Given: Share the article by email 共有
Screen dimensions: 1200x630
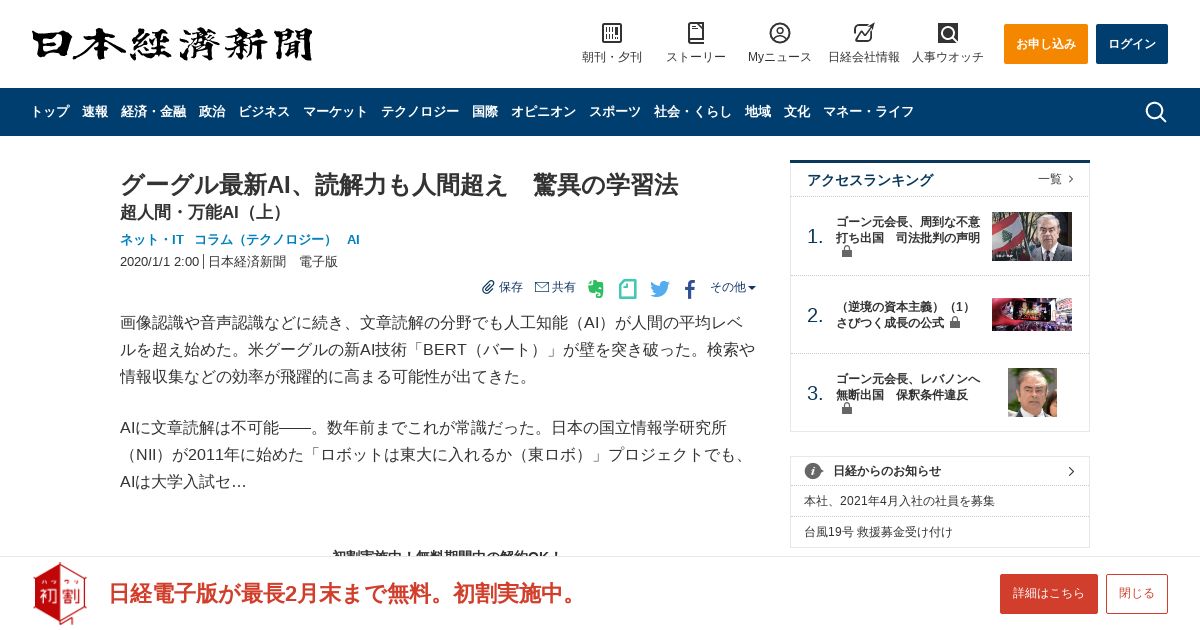Looking at the screenshot, I should tap(555, 287).
